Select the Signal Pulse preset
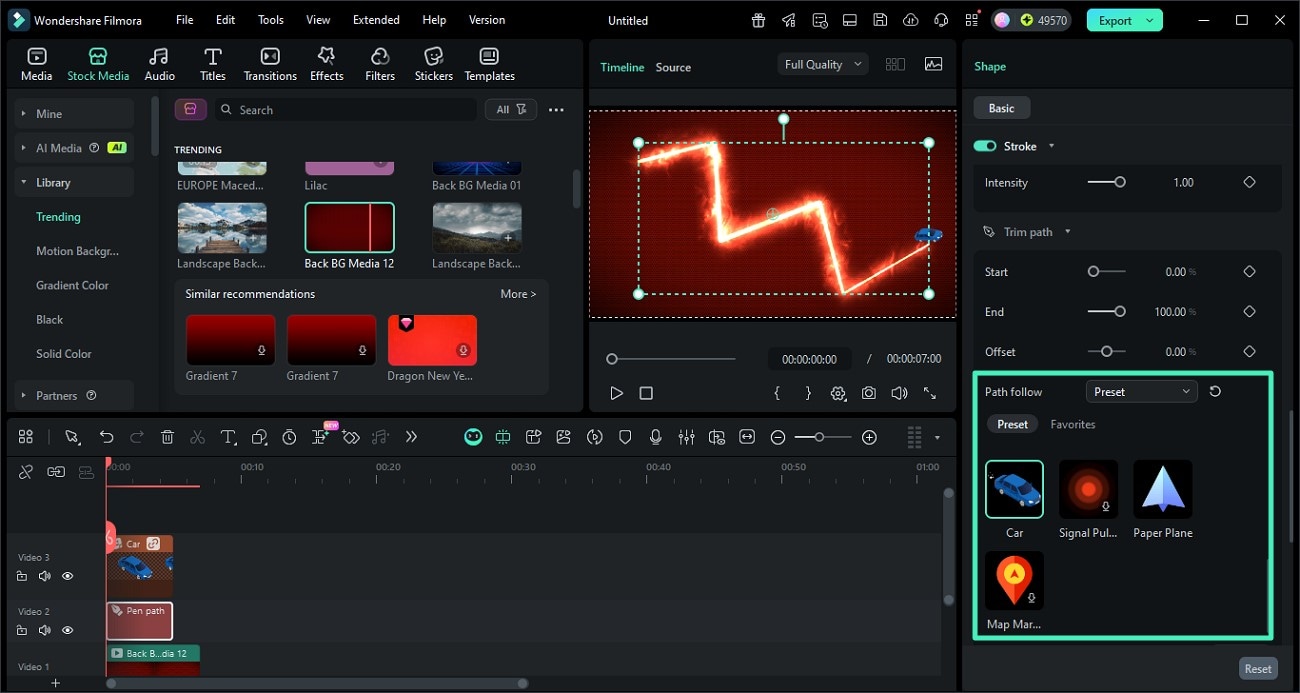The width and height of the screenshot is (1300, 693). 1088,489
